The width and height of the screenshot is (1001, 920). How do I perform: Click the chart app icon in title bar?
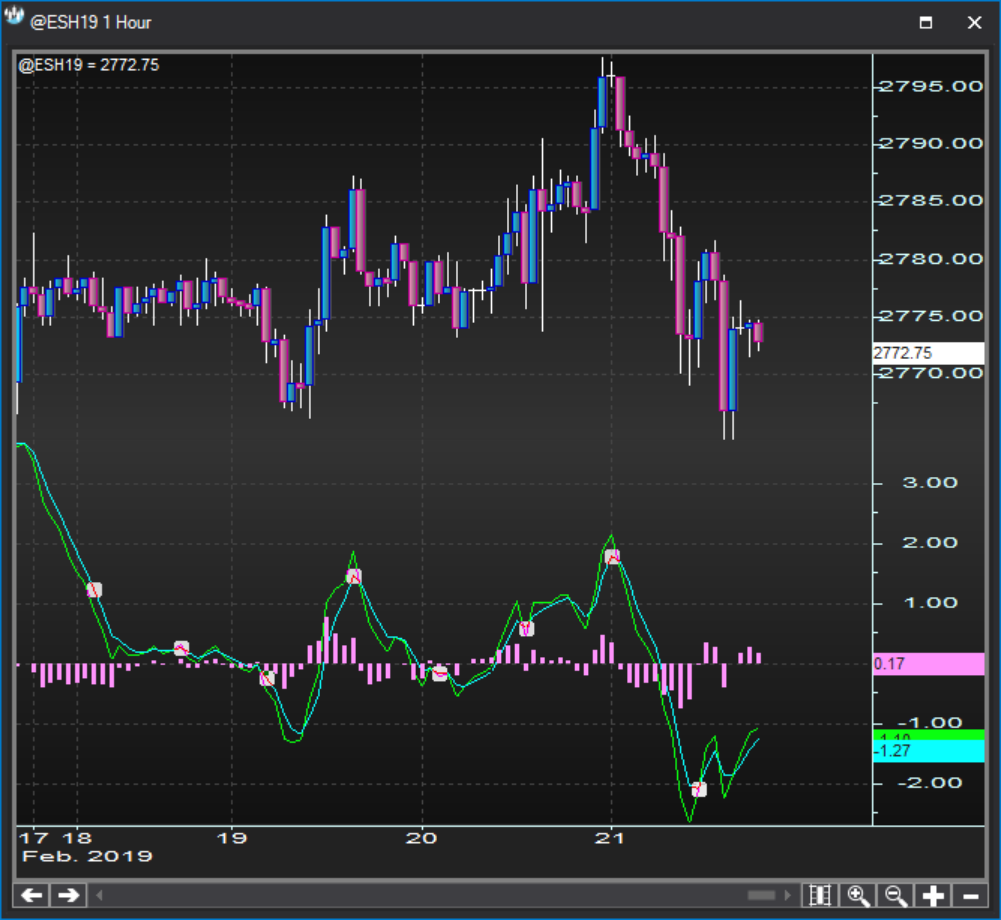(x=13, y=16)
